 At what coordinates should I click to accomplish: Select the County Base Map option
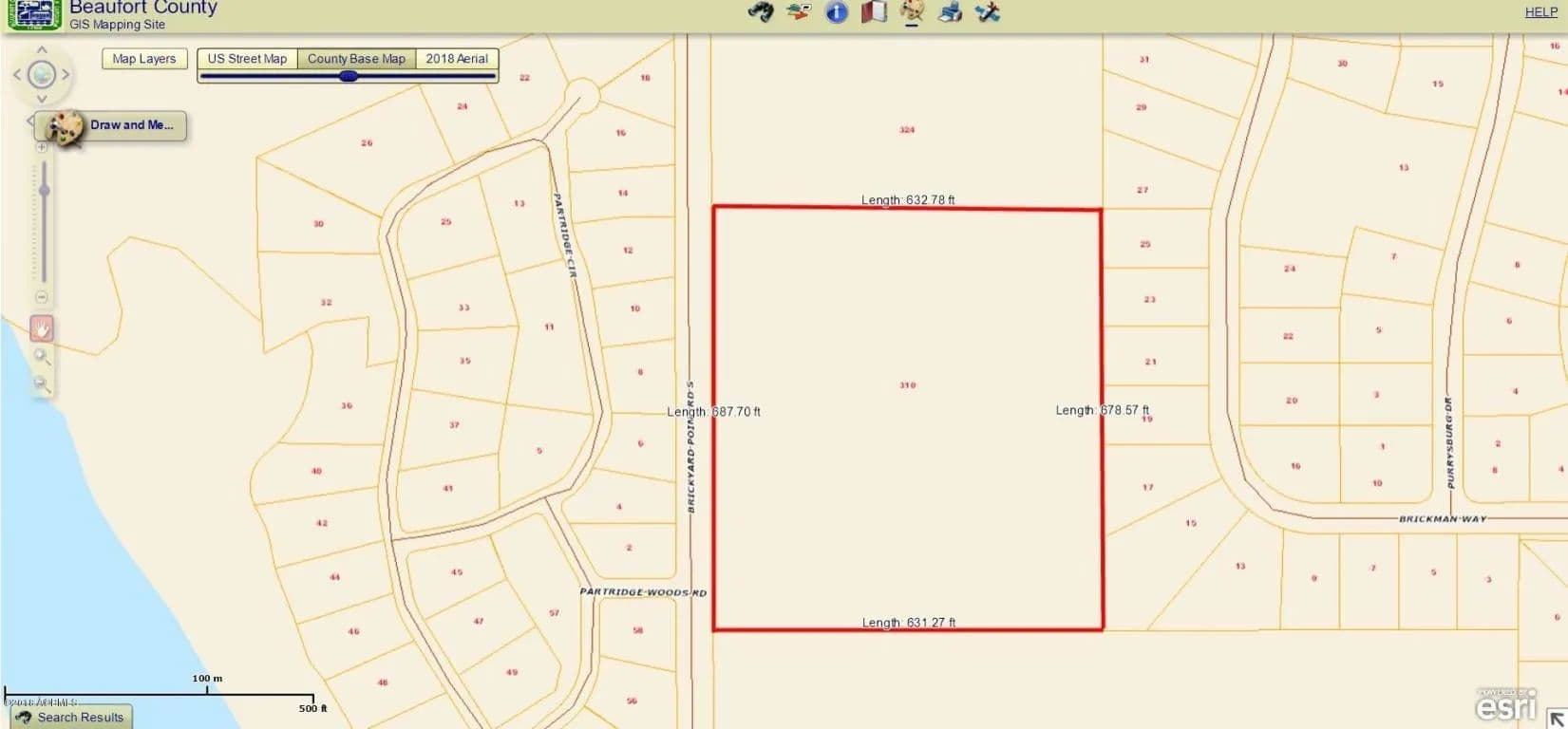tap(356, 59)
